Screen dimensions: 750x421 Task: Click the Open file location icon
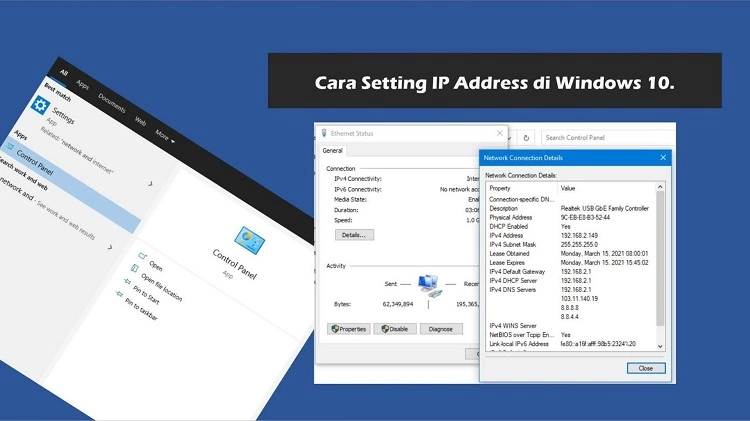134,268
